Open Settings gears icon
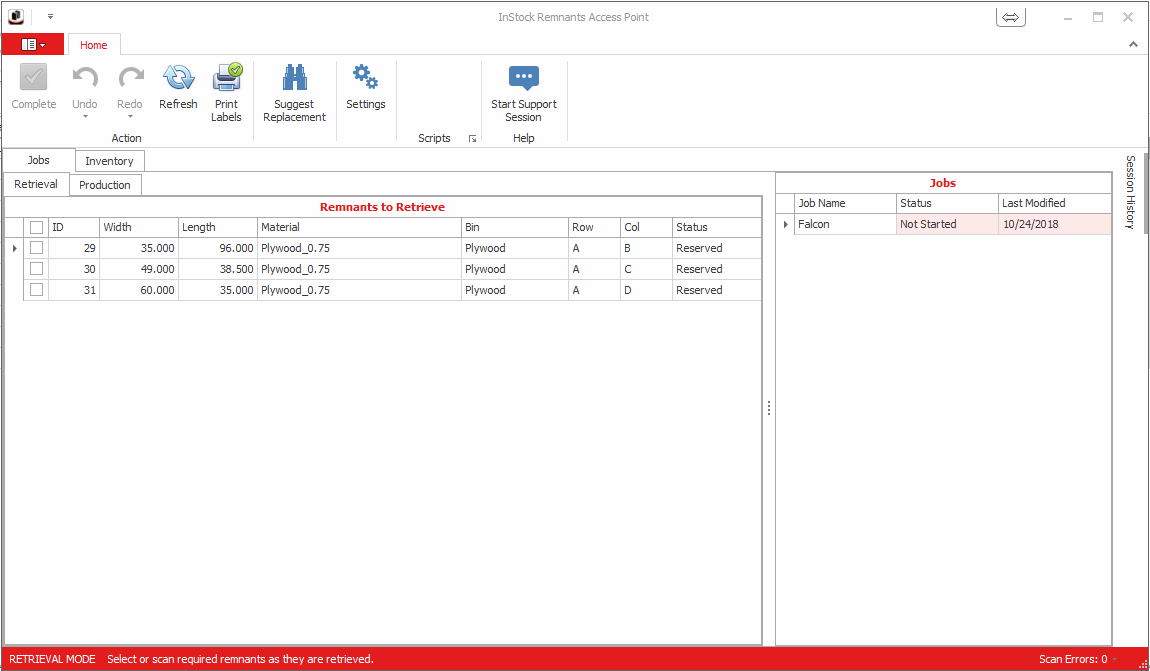This screenshot has height=671, width=1150. coord(365,78)
